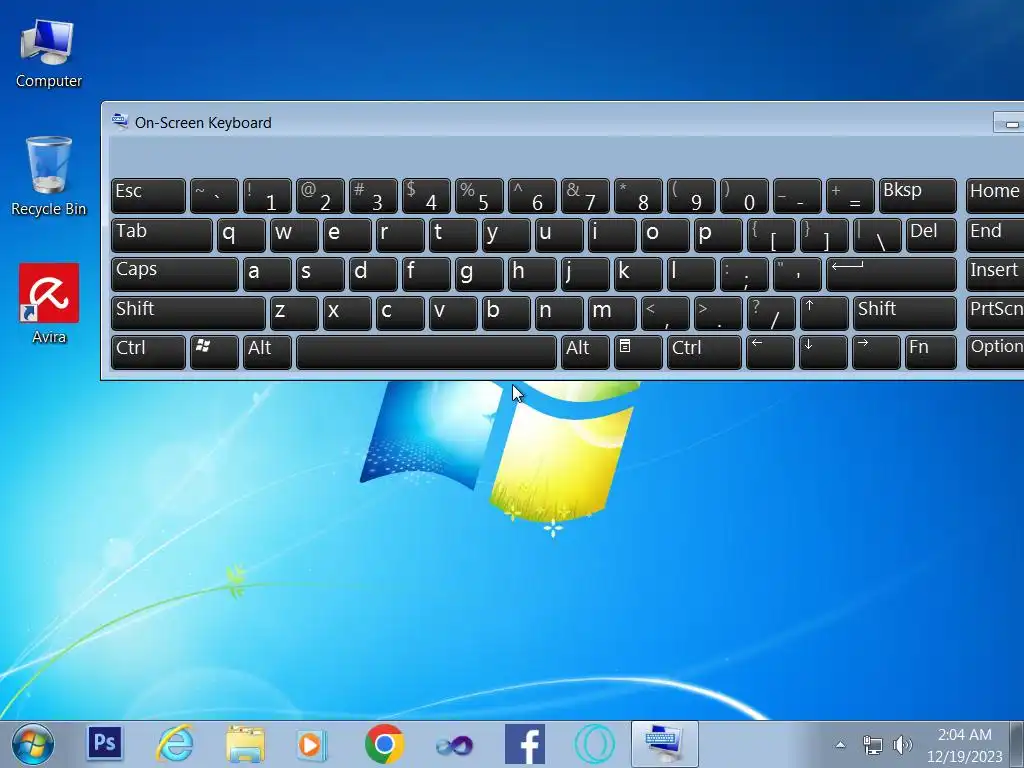Minimize the On-Screen Keyboard window
The height and width of the screenshot is (768, 1024).
[x=1010, y=123]
